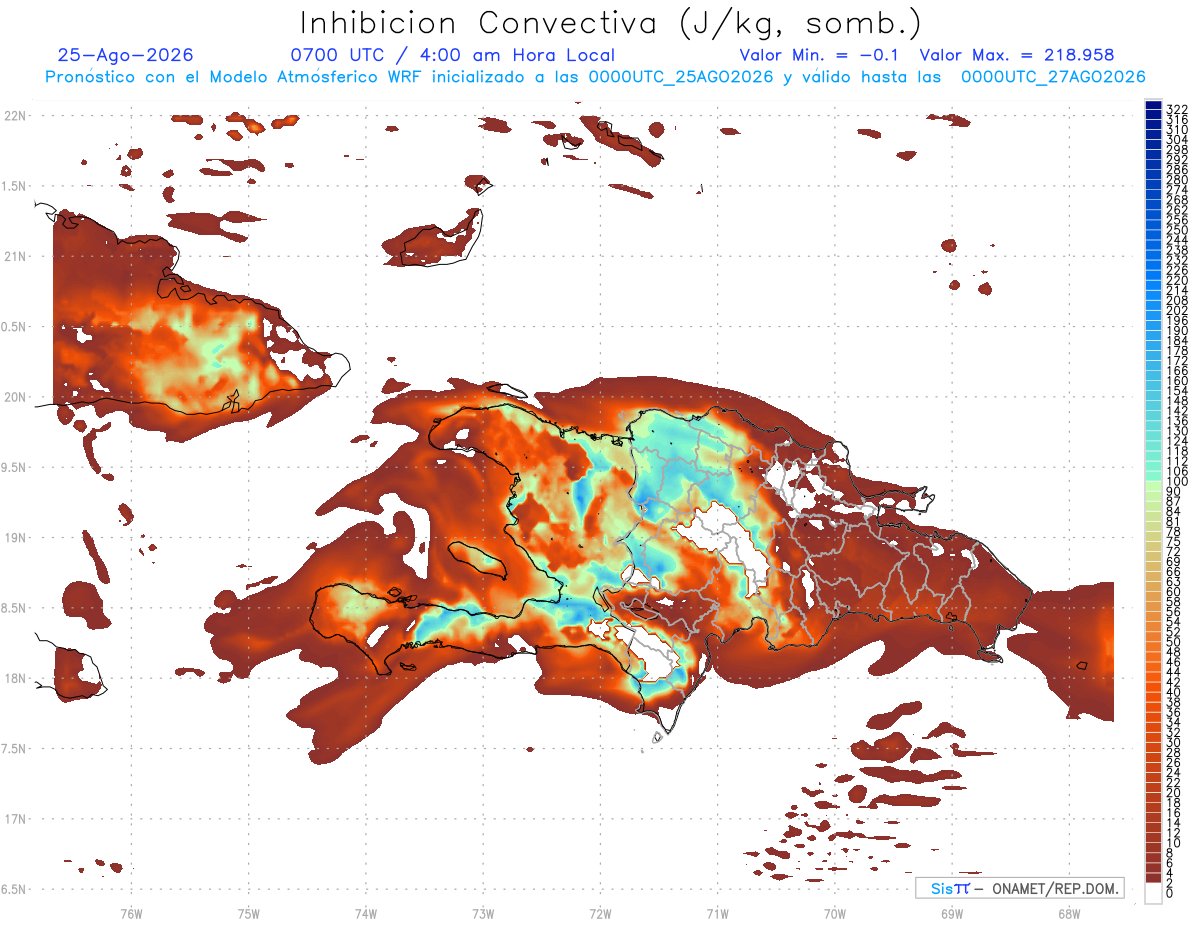Click the longitude label '75W'
The width and height of the screenshot is (1200, 927).
click(248, 913)
